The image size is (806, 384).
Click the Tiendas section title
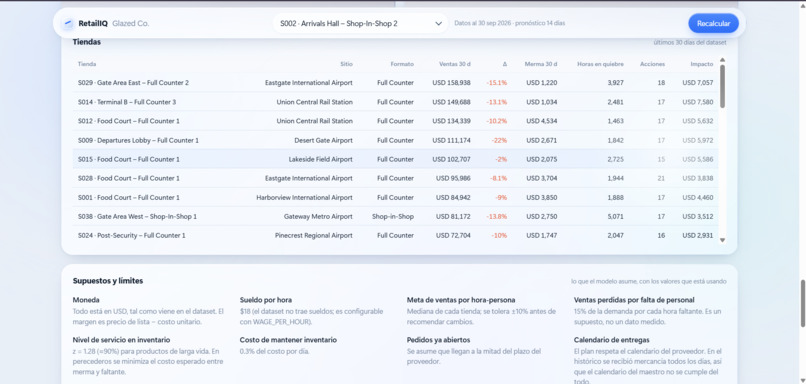[x=87, y=42]
